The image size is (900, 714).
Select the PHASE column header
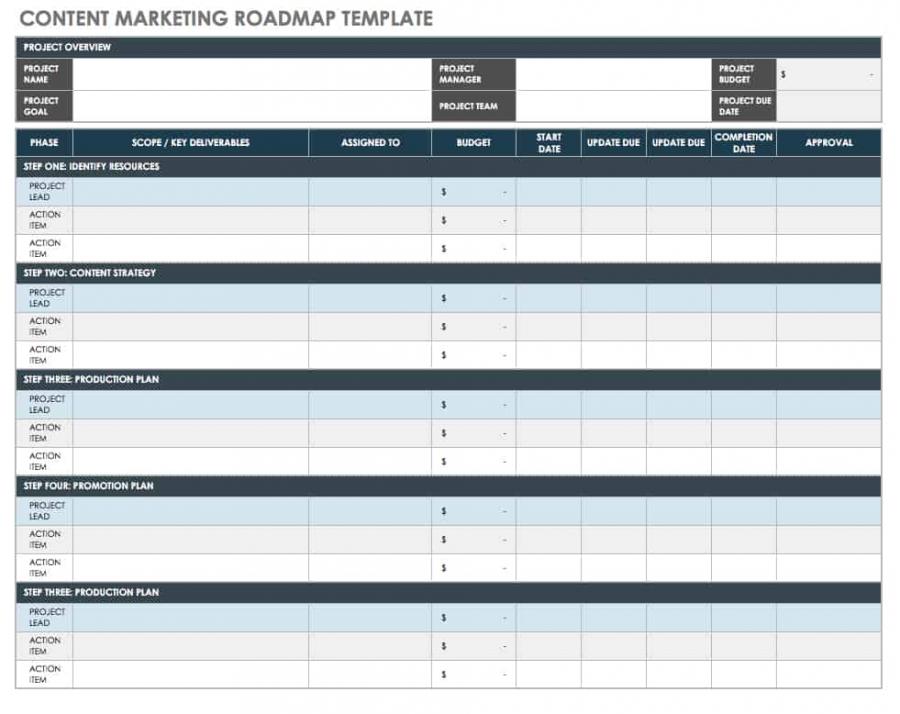[44, 142]
